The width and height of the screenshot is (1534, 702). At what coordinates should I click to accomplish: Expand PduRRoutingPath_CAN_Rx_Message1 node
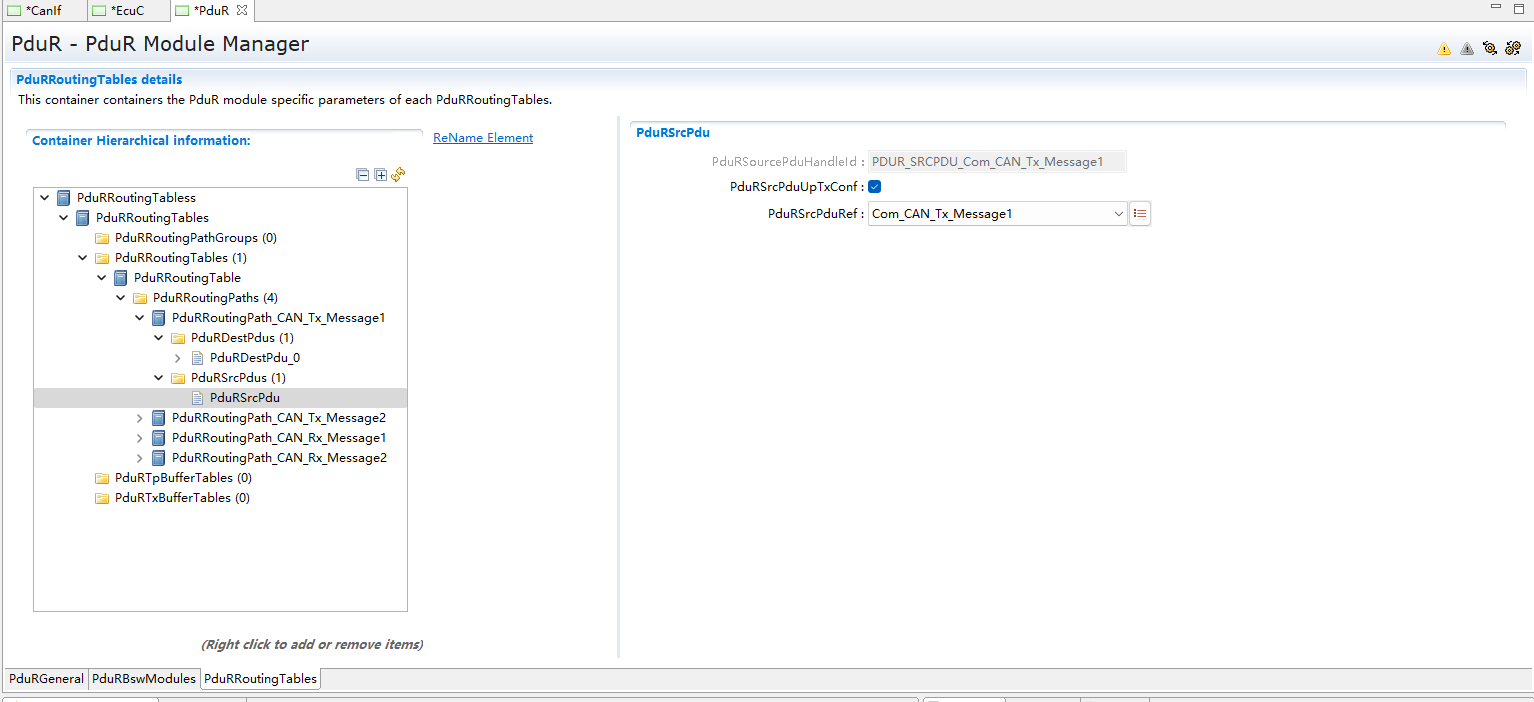140,438
